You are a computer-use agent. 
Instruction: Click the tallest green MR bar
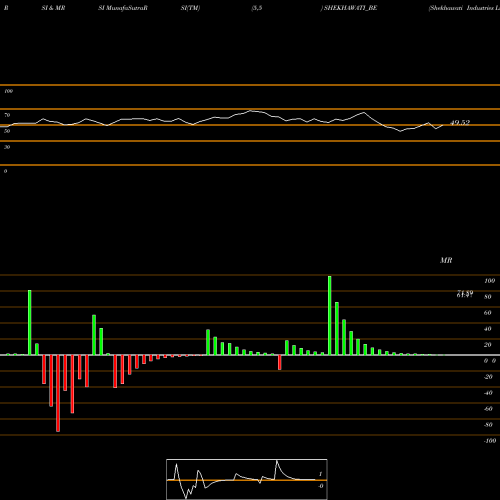[330, 315]
